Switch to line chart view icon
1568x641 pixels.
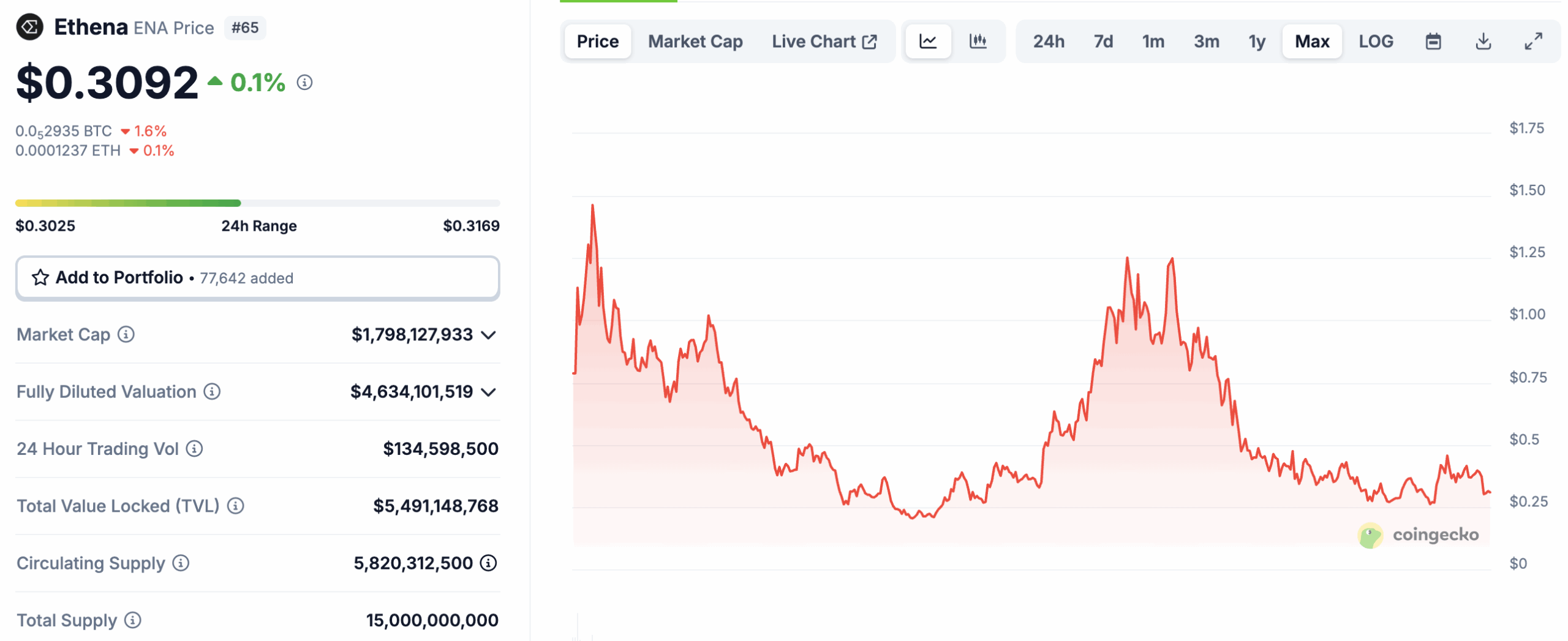pos(927,42)
